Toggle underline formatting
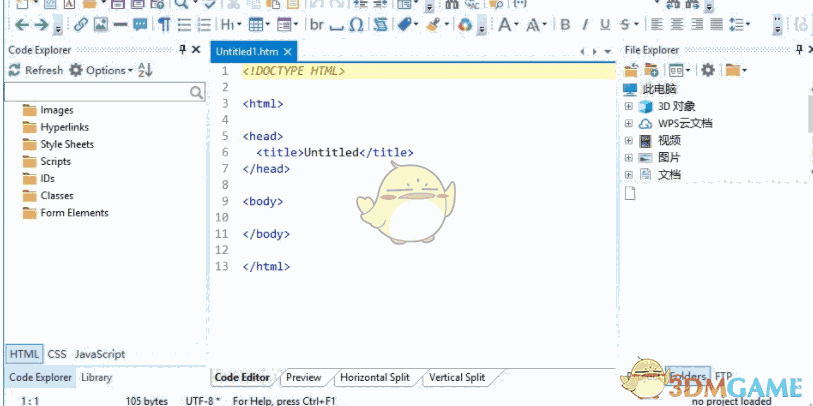 click(605, 24)
